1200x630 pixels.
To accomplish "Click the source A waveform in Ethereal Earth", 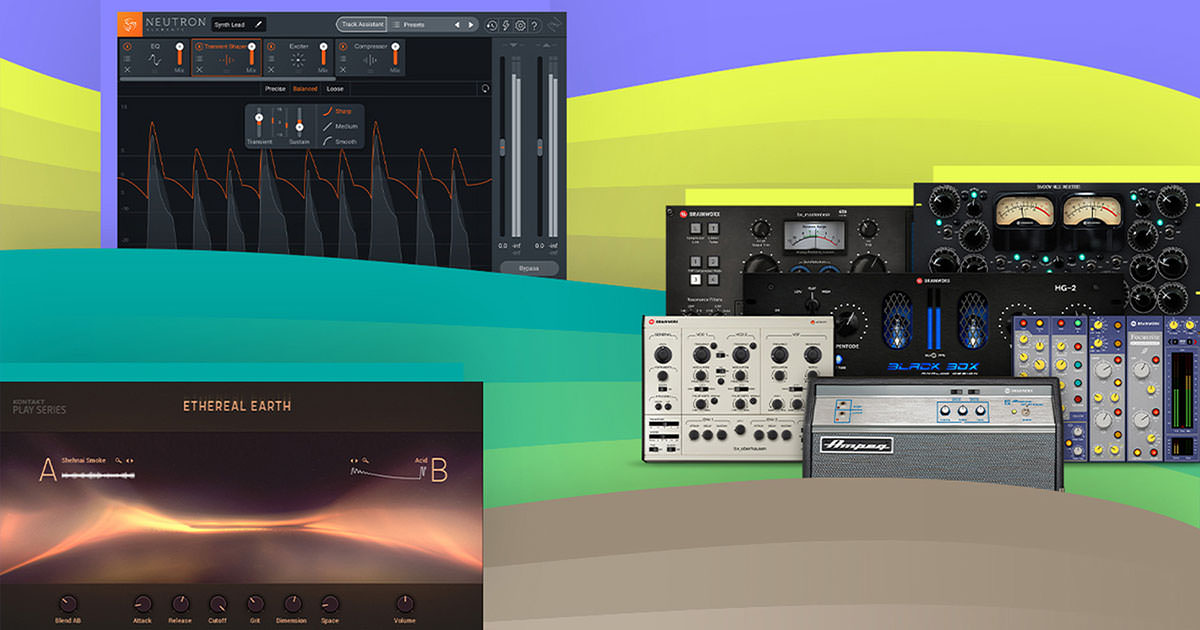I will (99, 474).
